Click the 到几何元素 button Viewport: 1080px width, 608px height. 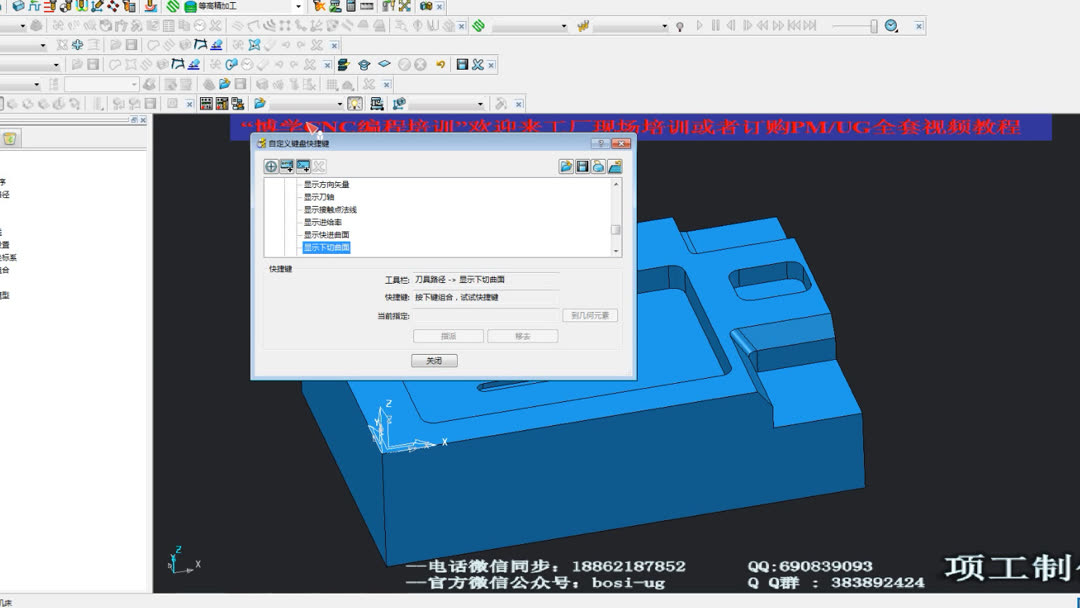(x=590, y=314)
